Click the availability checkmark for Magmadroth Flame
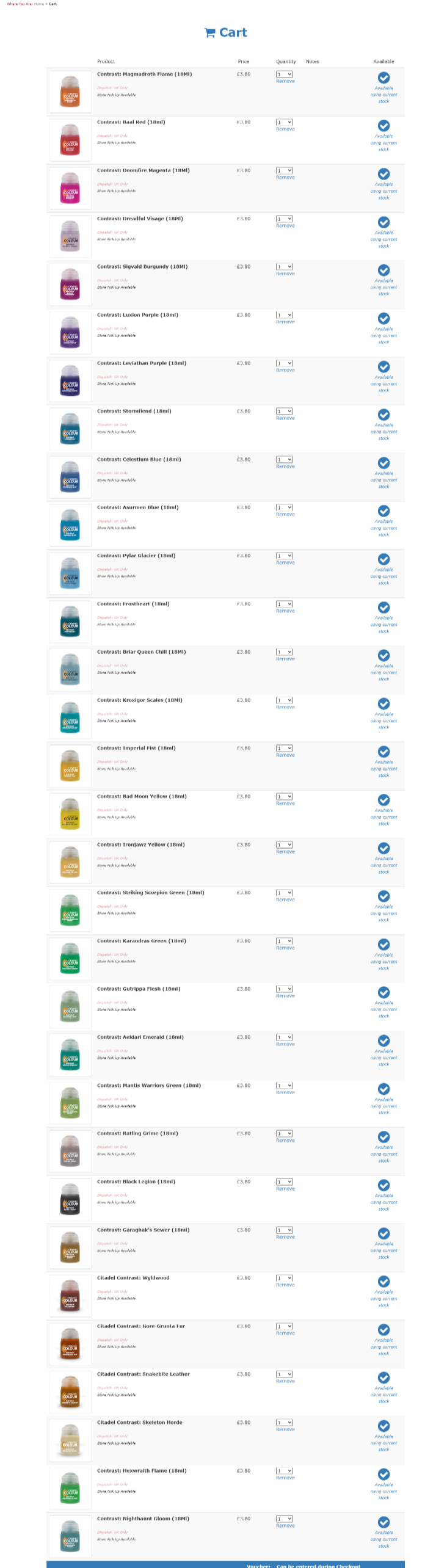 click(383, 78)
